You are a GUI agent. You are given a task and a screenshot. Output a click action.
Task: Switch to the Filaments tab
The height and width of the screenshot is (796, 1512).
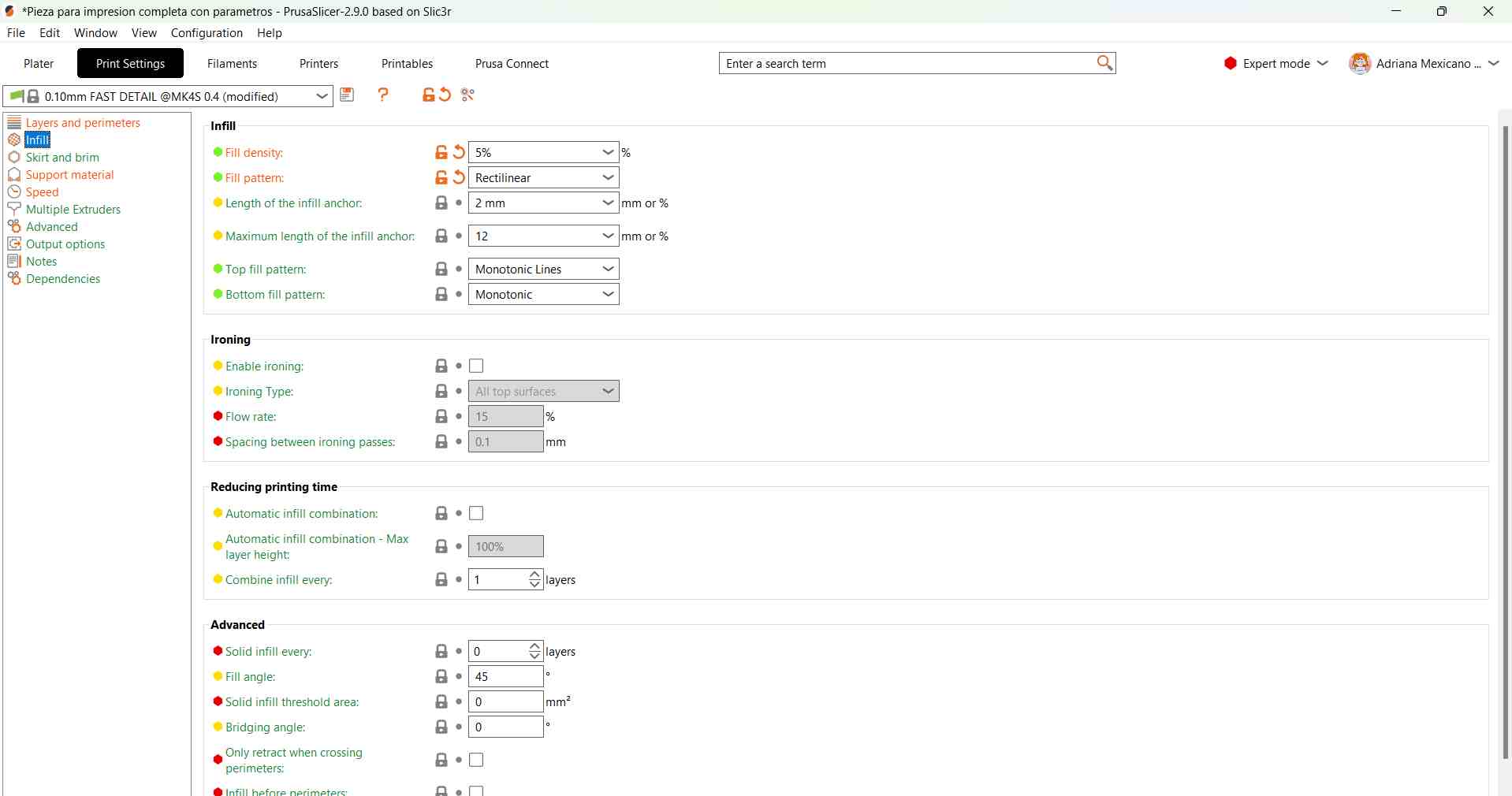(233, 64)
